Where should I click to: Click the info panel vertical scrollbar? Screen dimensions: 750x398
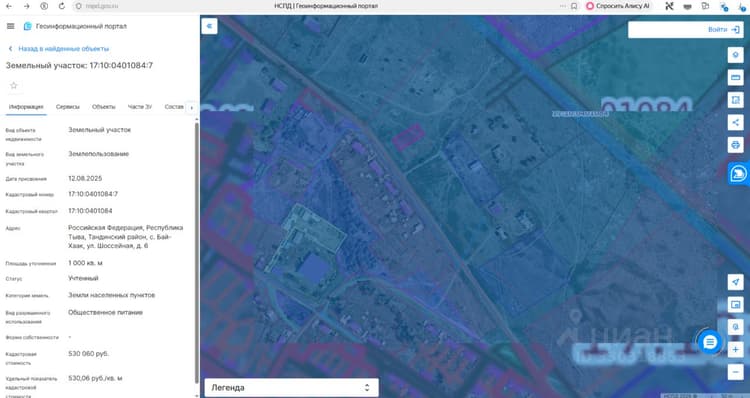[197, 253]
